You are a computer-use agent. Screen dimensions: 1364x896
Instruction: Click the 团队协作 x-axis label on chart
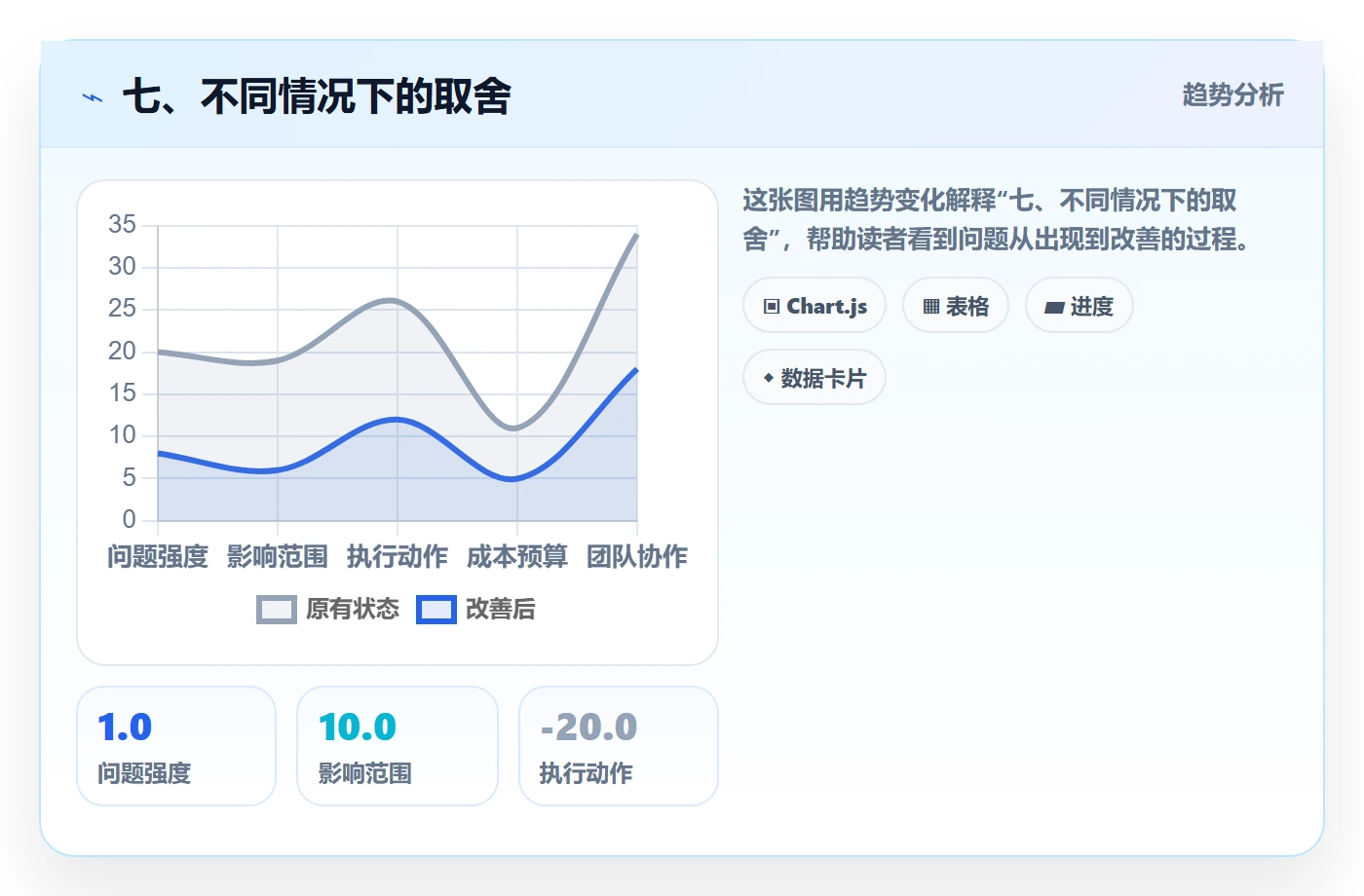coord(637,556)
